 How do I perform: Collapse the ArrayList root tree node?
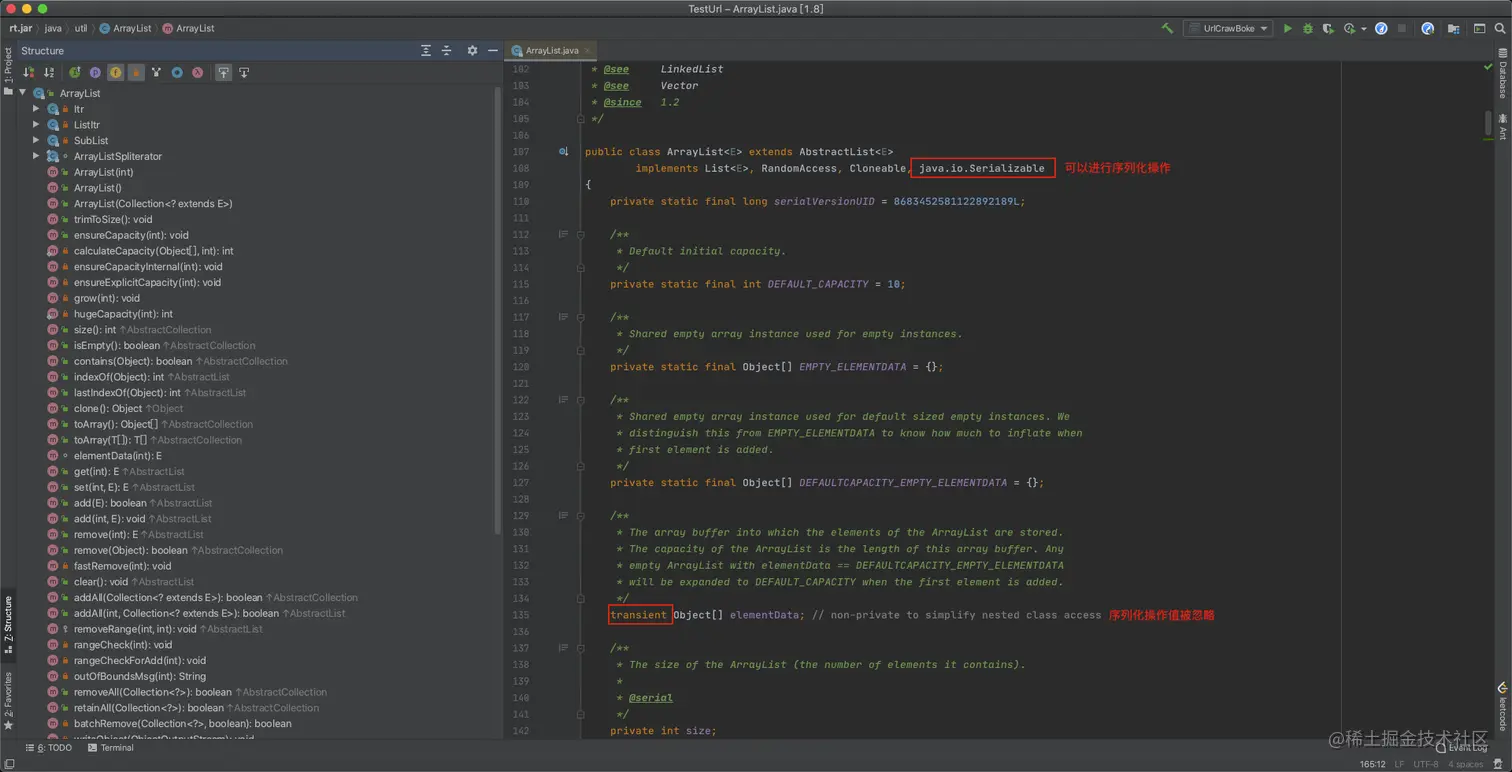point(22,93)
